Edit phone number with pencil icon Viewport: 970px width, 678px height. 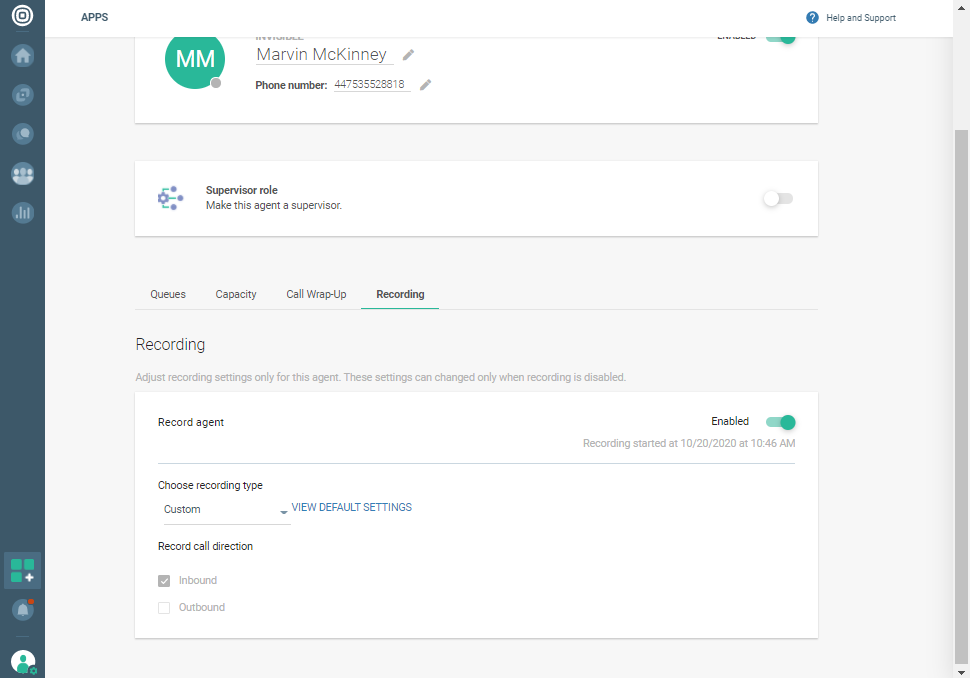(425, 85)
